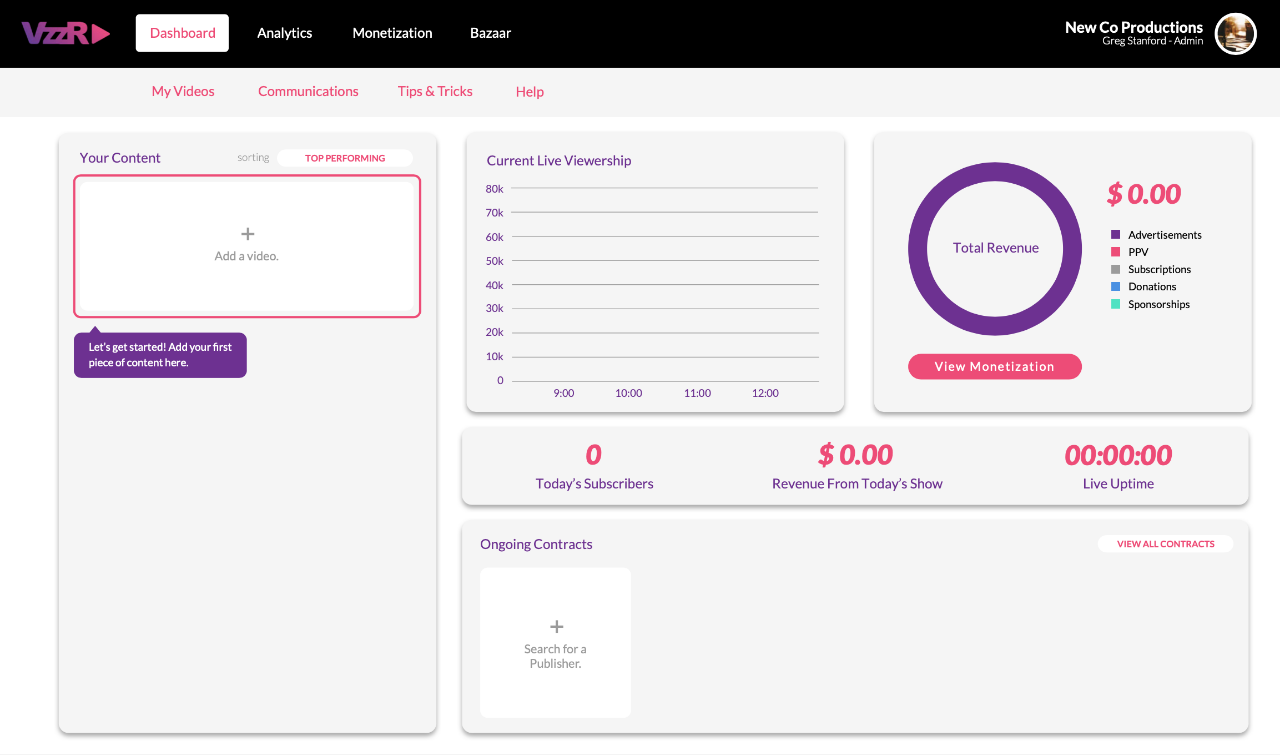Open the Analytics tab
1280x755 pixels.
(285, 33)
